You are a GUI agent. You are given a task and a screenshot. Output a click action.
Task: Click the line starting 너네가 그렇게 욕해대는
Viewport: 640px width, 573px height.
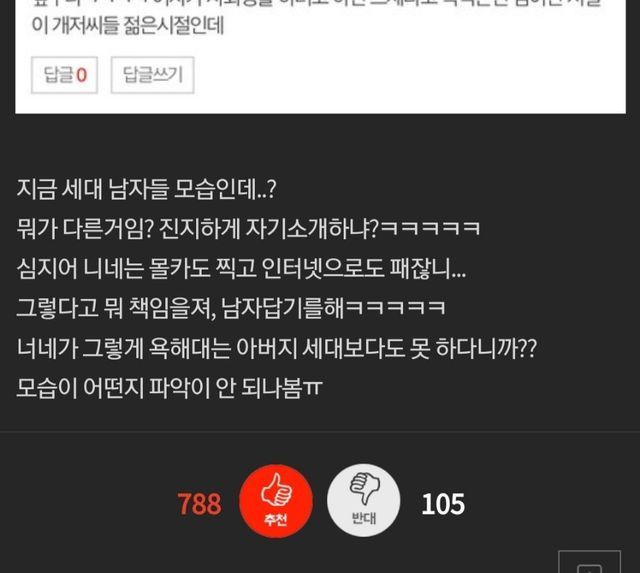tap(276, 348)
